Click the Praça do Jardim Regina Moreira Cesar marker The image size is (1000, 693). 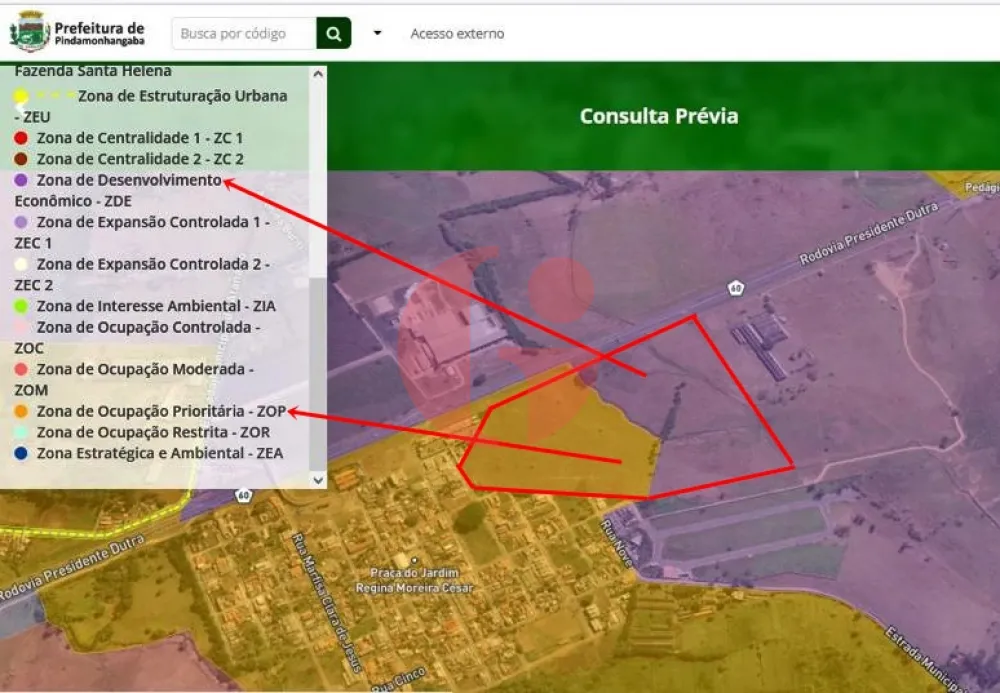412,561
